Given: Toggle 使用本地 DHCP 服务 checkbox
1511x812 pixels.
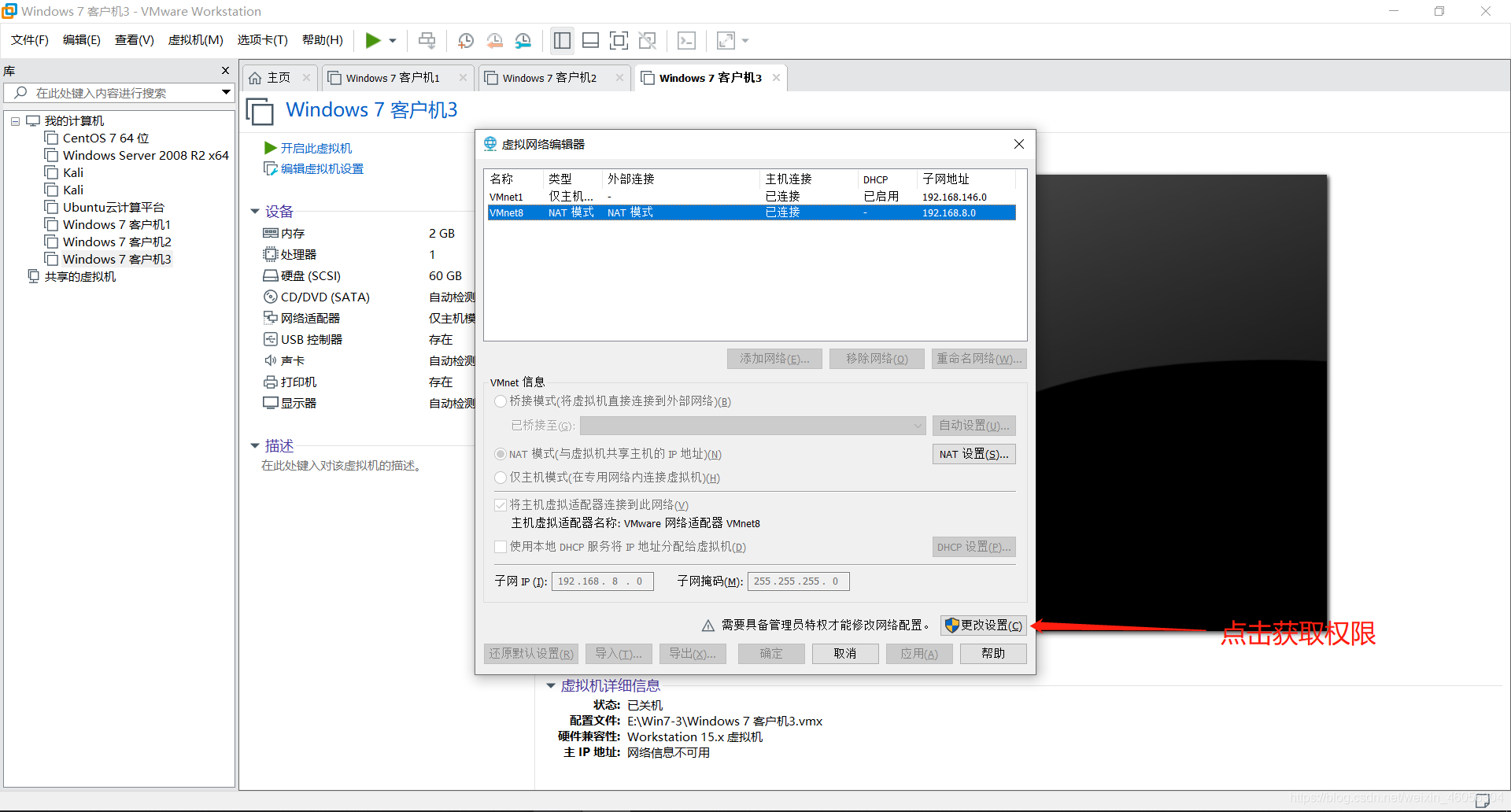Looking at the screenshot, I should click(501, 547).
